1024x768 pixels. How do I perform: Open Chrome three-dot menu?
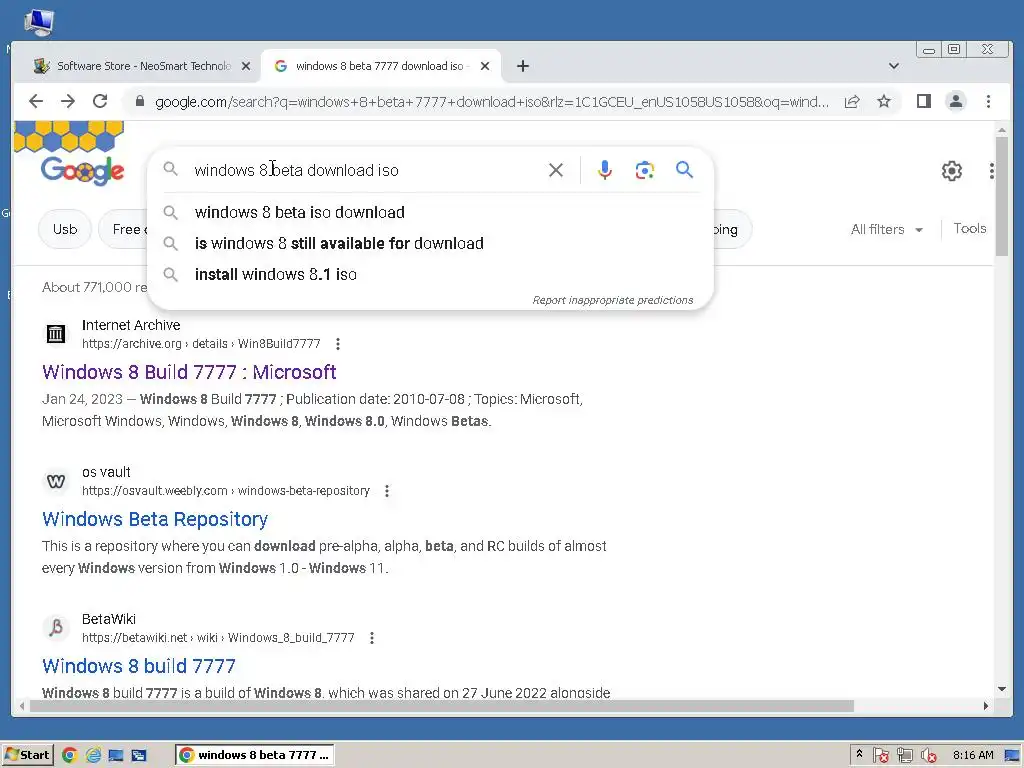[988, 101]
